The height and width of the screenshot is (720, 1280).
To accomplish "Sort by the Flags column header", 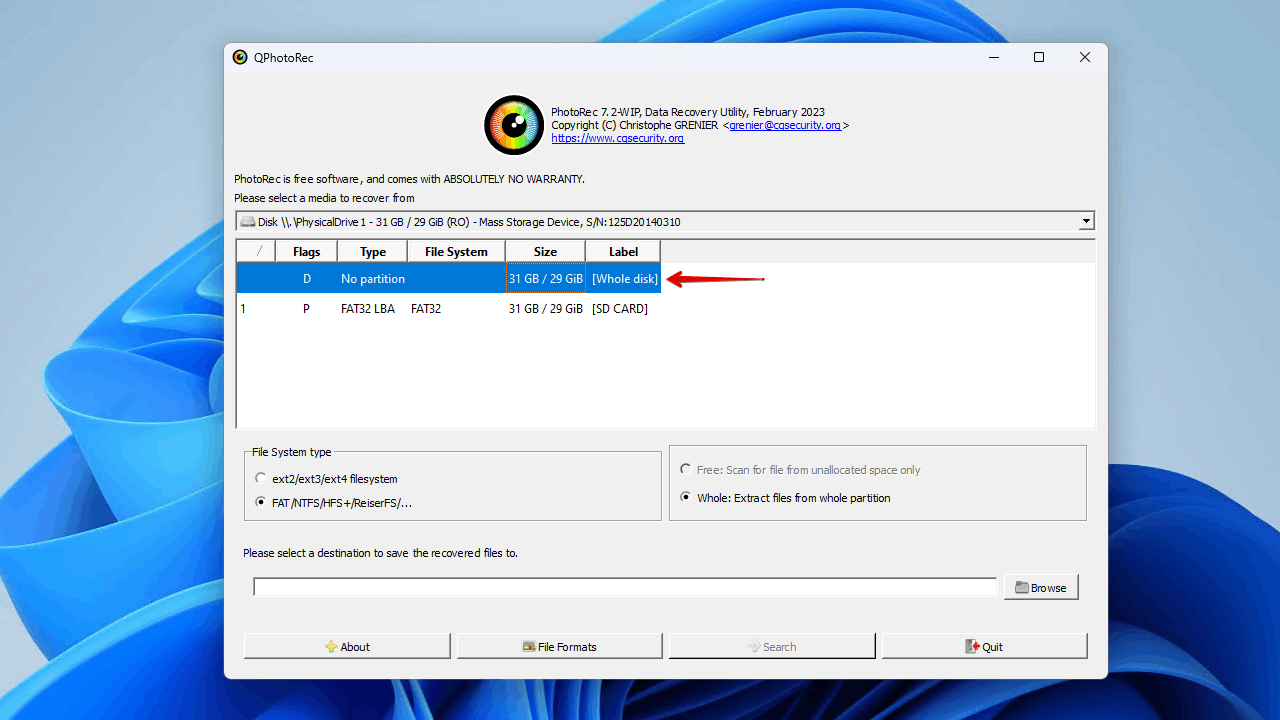I will [x=307, y=252].
